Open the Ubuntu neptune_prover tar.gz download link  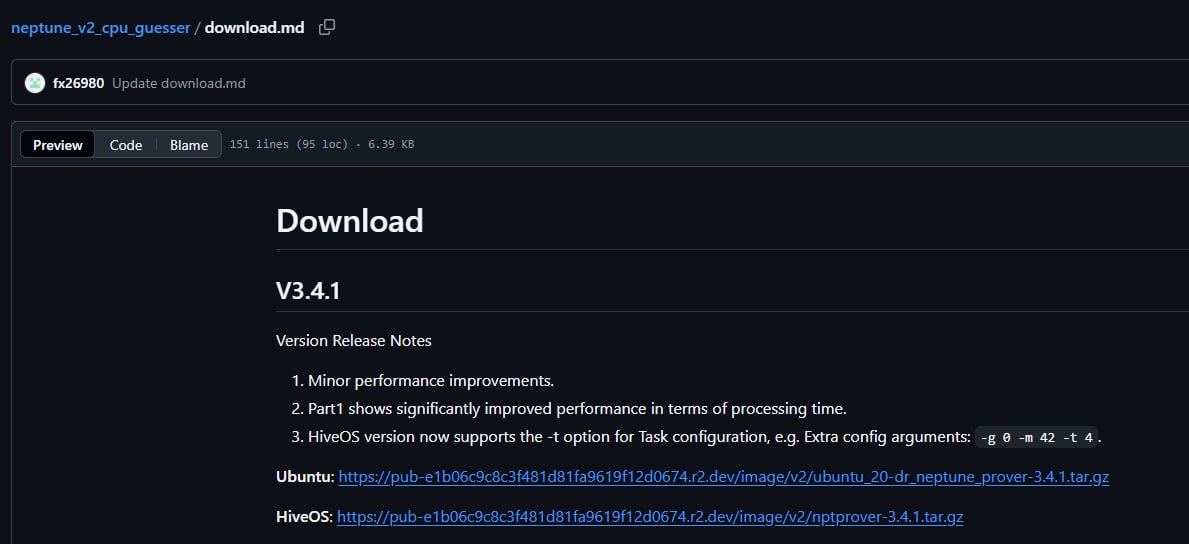click(x=723, y=477)
